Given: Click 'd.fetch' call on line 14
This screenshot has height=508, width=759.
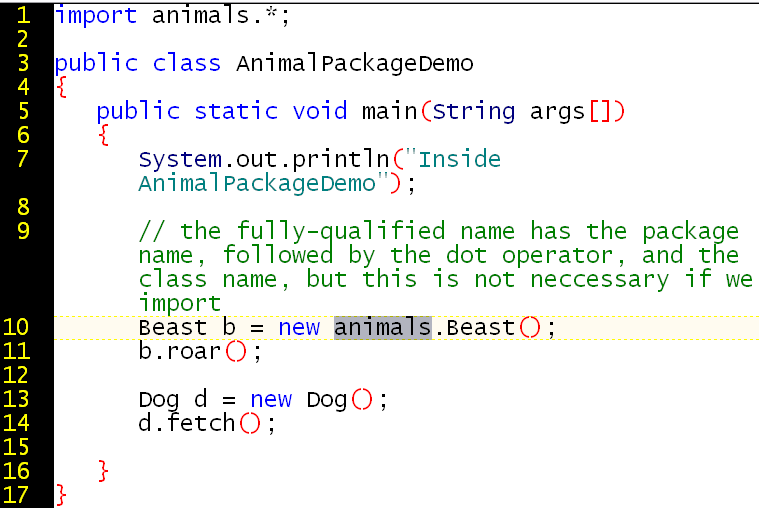Looking at the screenshot, I should point(187,423).
